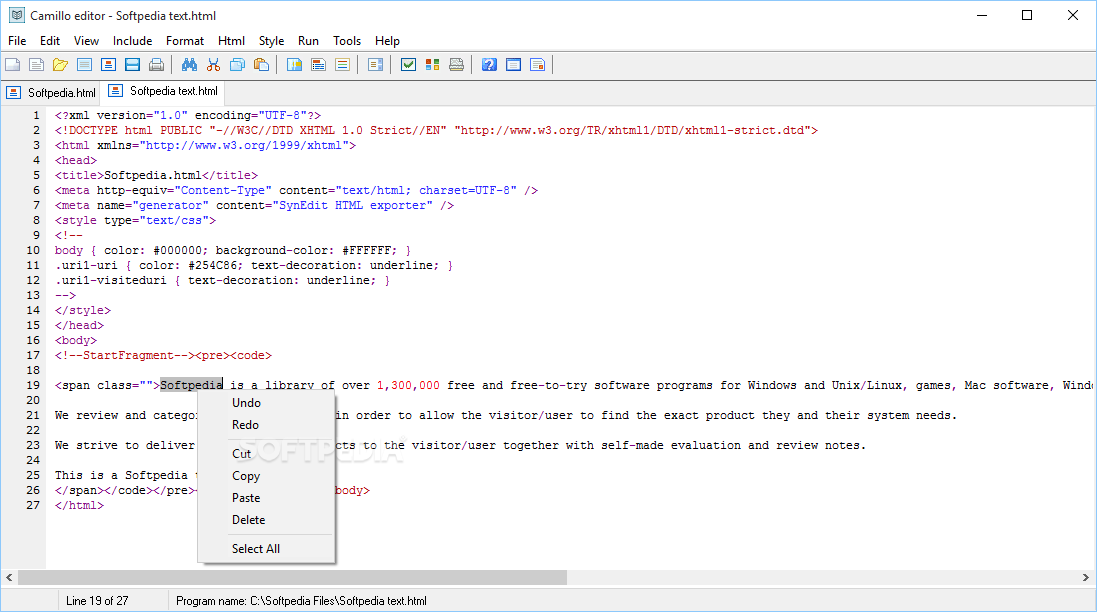Click the blue window frame icon

pos(514,65)
